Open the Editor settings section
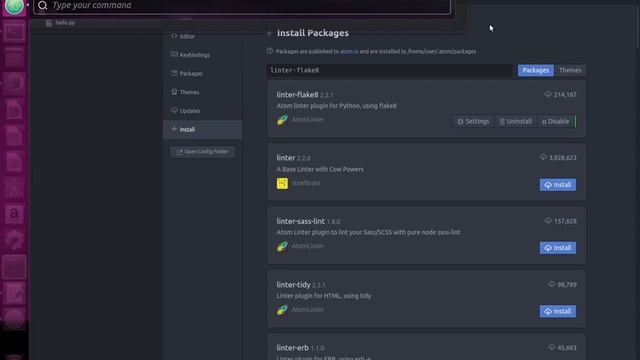This screenshot has width=640, height=360. (x=183, y=36)
